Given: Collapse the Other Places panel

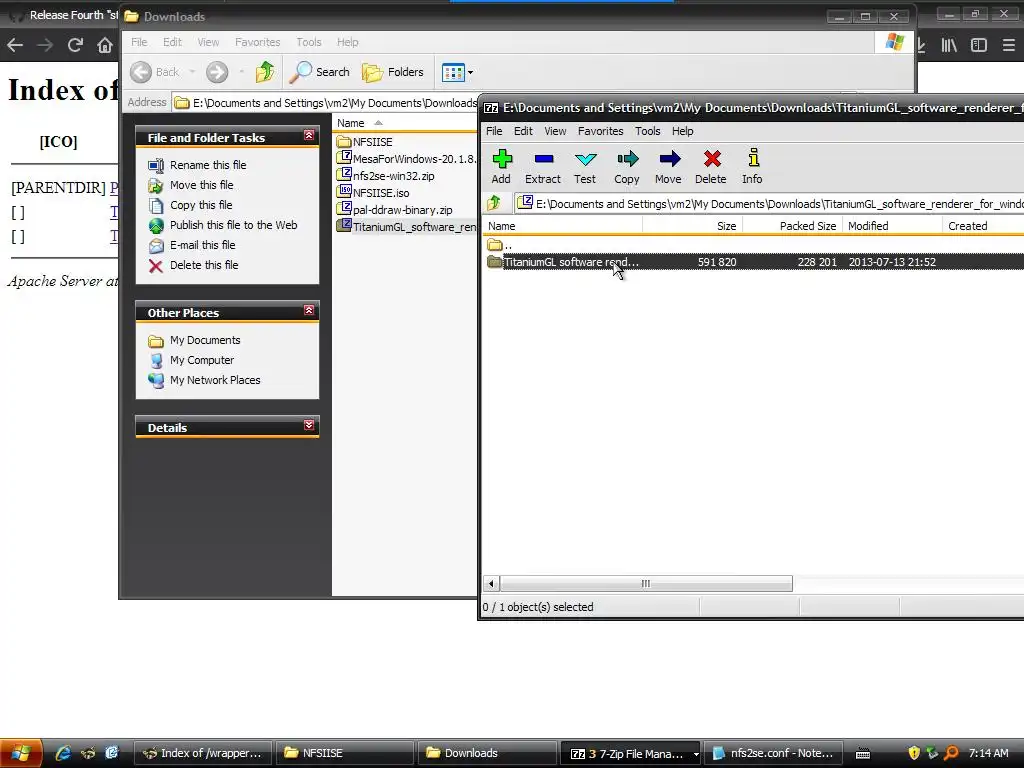Looking at the screenshot, I should [x=309, y=310].
